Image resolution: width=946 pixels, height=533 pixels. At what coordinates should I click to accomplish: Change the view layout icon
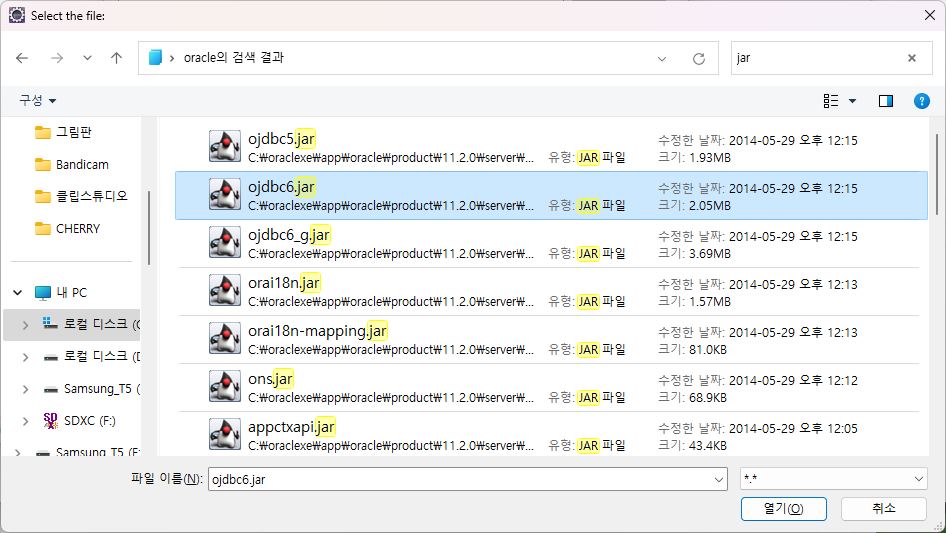click(x=831, y=101)
